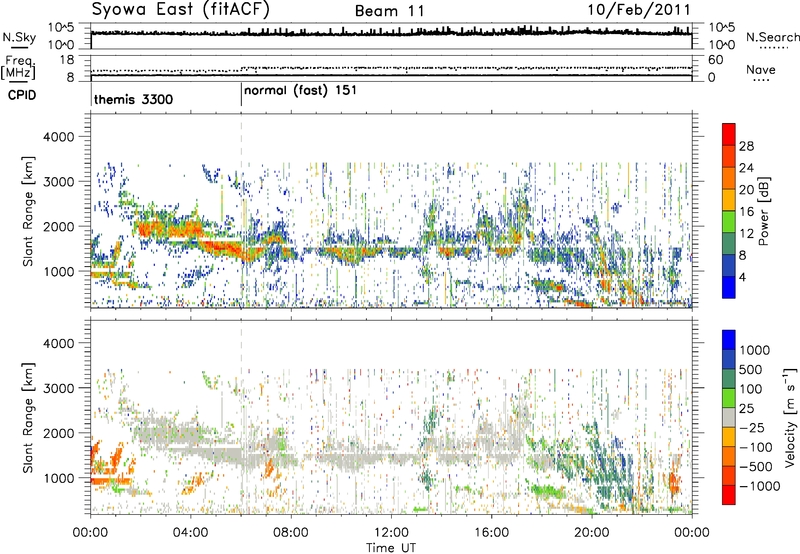Viewport: 800px width, 554px height.
Task: Click the "Syowa East (fitACF)" plot title
Action: 180,9
